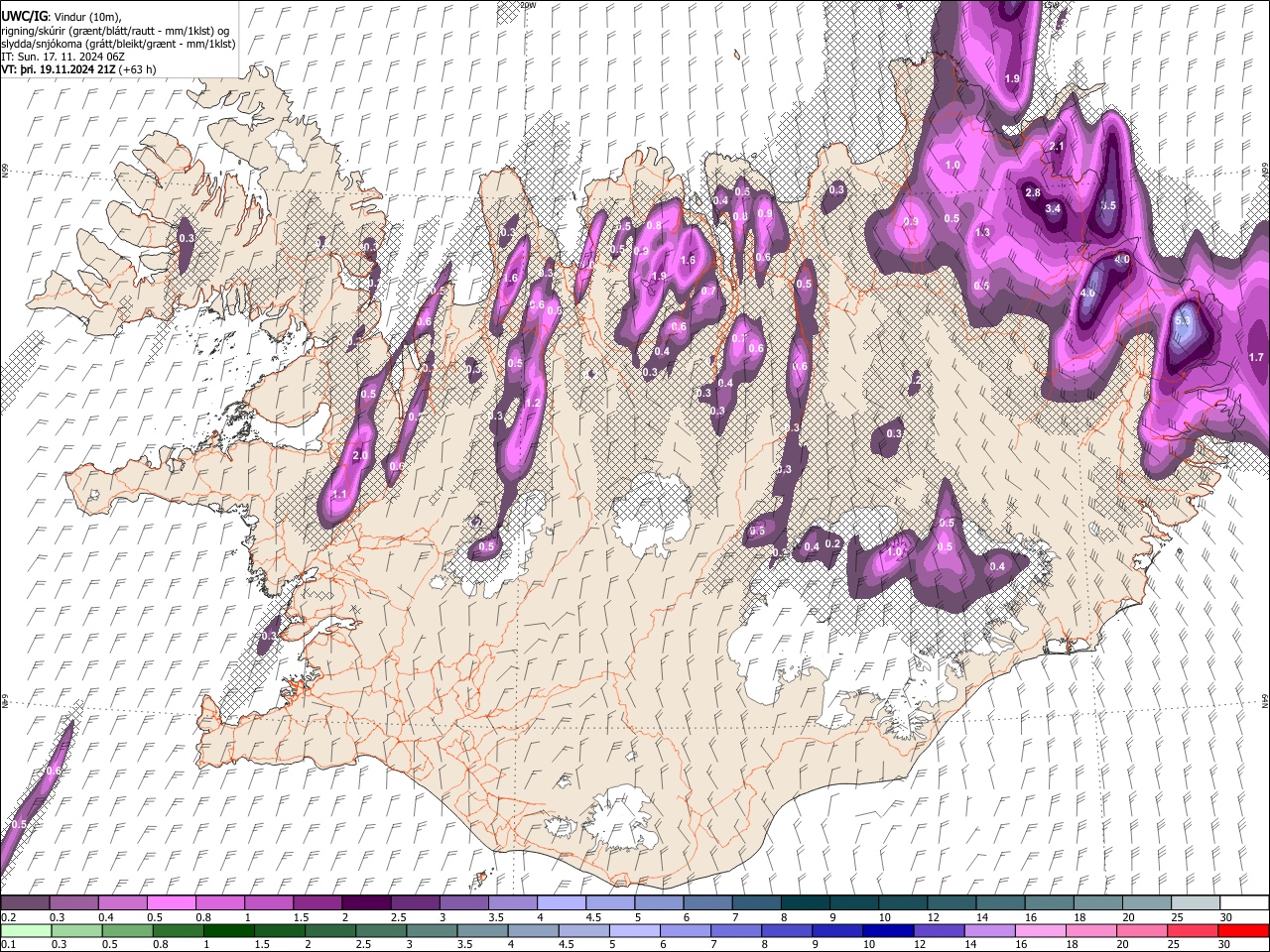The image size is (1270, 952).
Task: Click the UWC/IG title text
Action: point(24,16)
